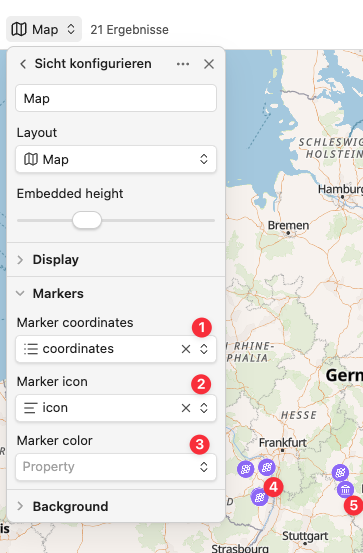This screenshot has width=363, height=553.
Task: Expand the Background section
Action: [116, 506]
